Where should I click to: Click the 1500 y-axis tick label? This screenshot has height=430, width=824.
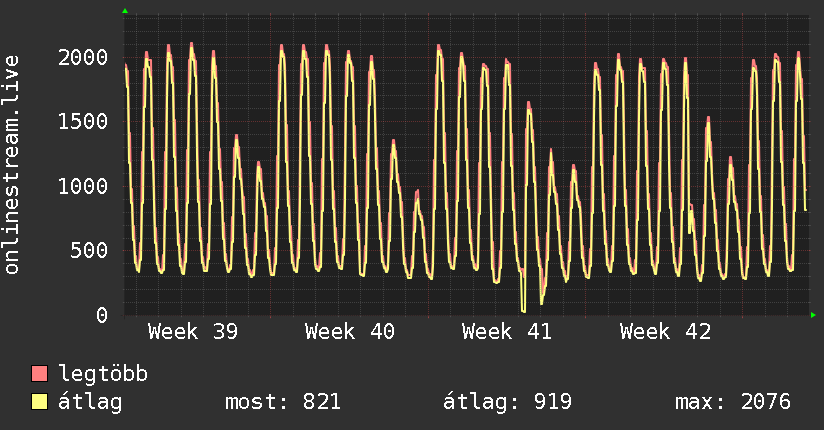[x=82, y=122]
